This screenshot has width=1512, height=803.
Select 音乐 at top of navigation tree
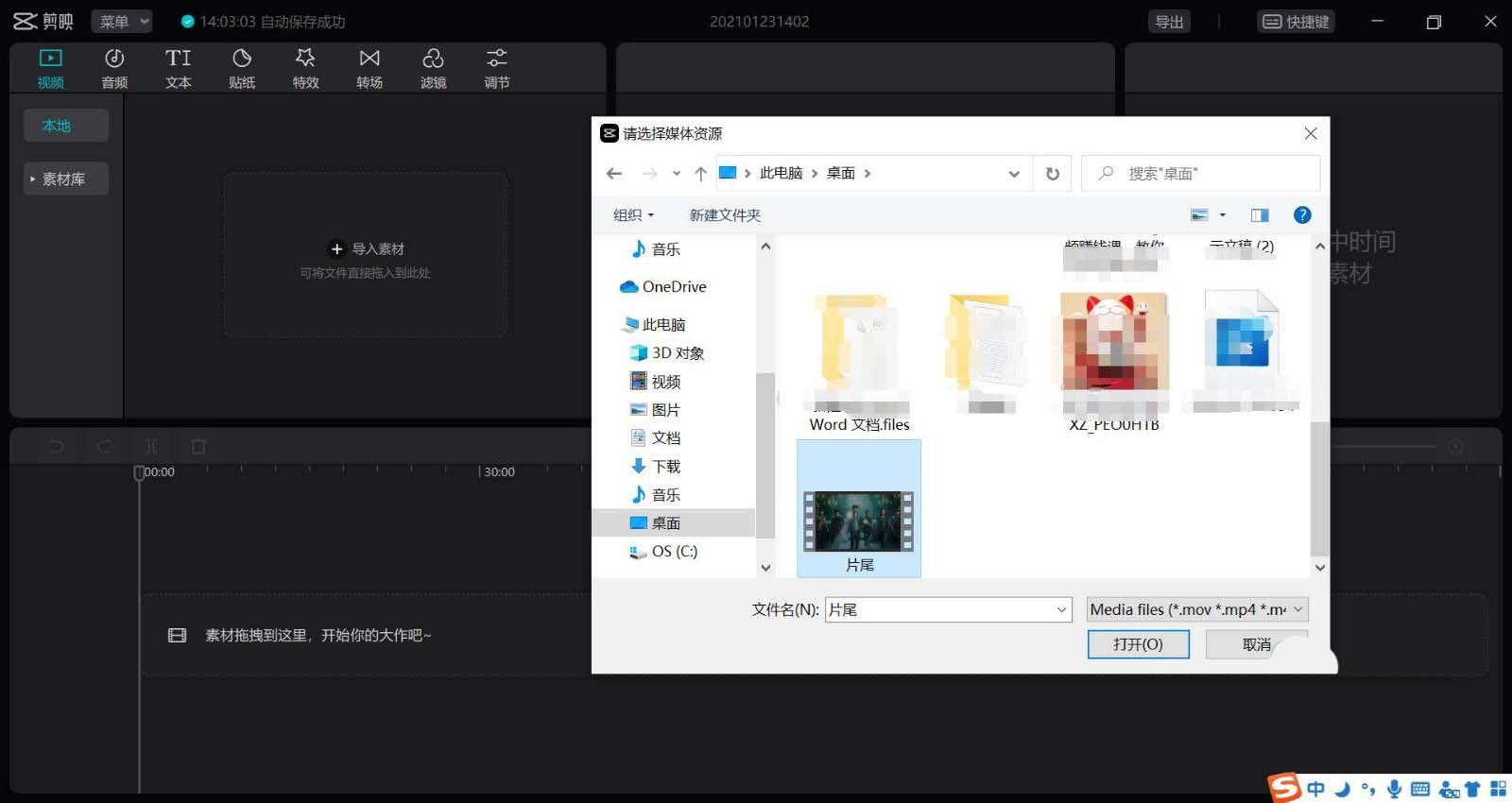656,249
